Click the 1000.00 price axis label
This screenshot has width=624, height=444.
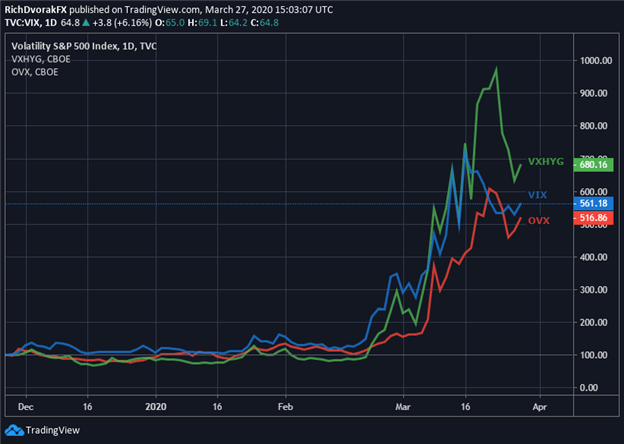tap(596, 61)
